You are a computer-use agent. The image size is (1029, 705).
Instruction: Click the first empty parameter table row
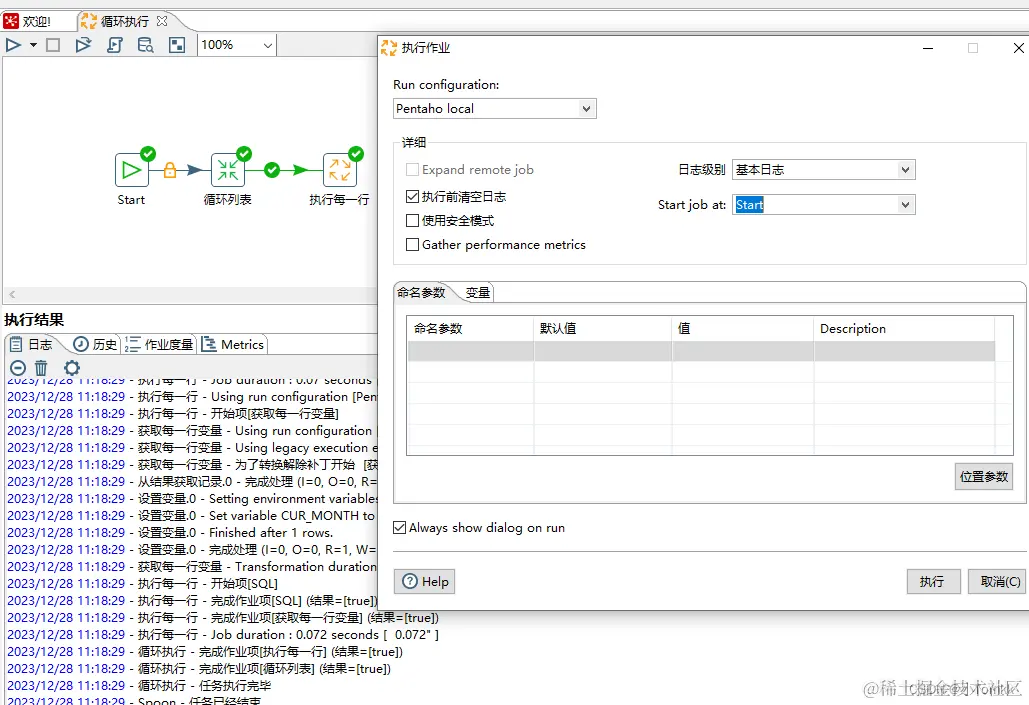click(x=702, y=351)
